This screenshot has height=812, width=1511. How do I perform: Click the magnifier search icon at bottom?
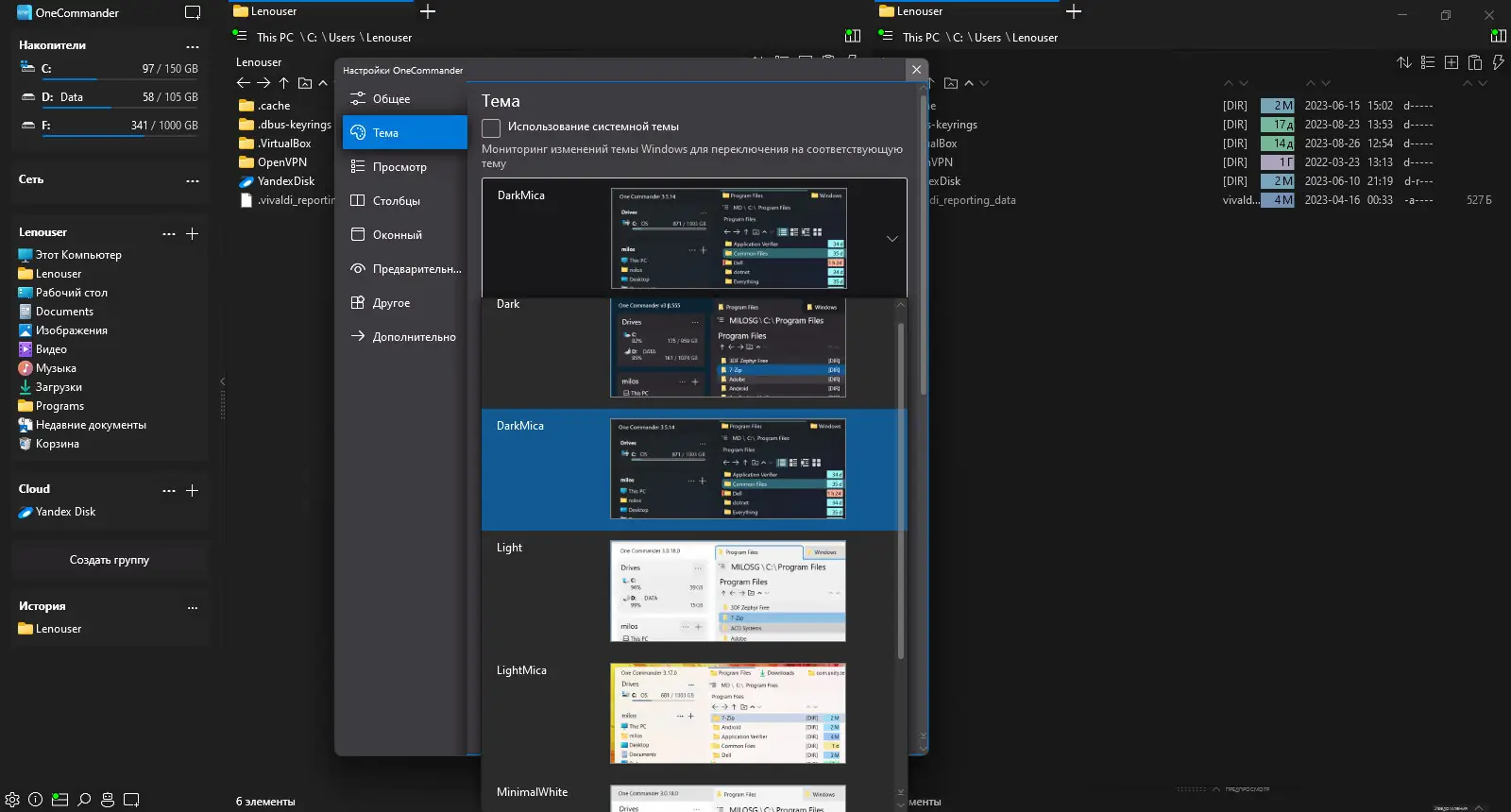coord(84,800)
